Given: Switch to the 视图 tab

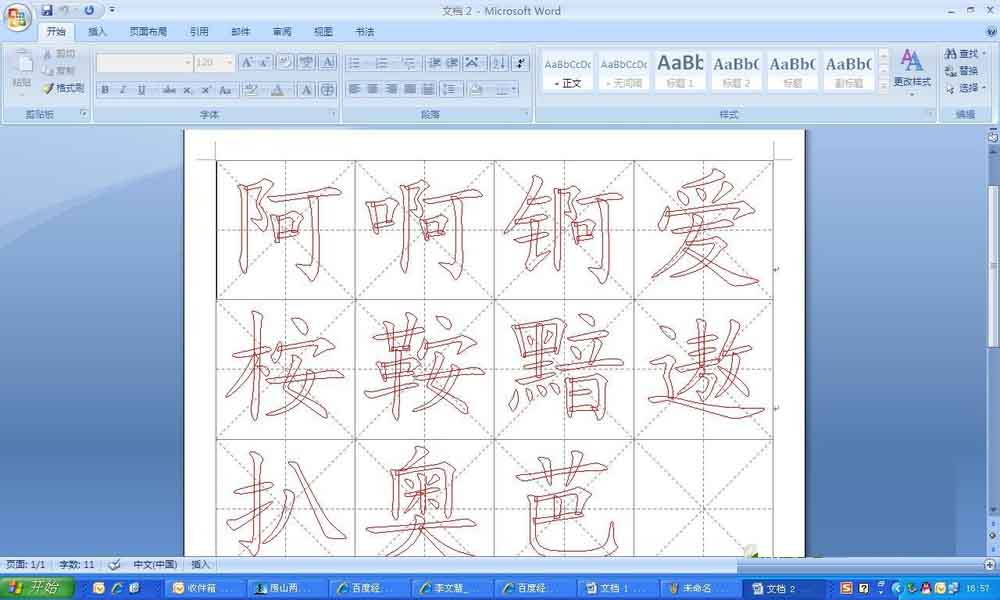Looking at the screenshot, I should click(323, 31).
